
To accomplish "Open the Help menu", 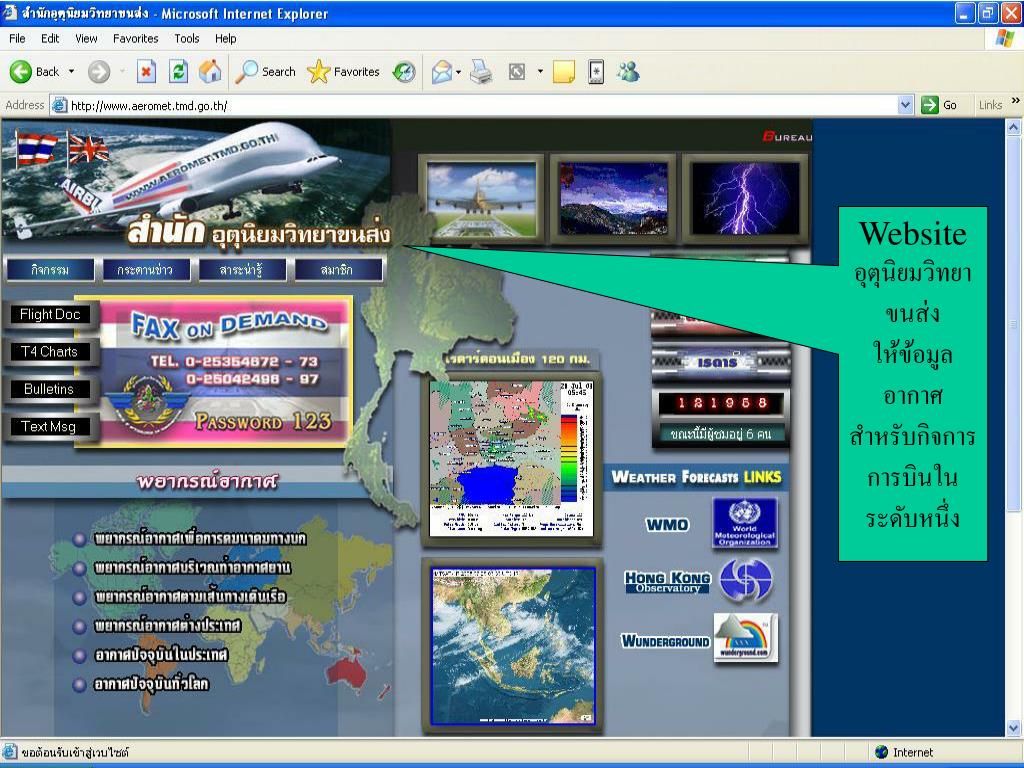I will pos(225,39).
